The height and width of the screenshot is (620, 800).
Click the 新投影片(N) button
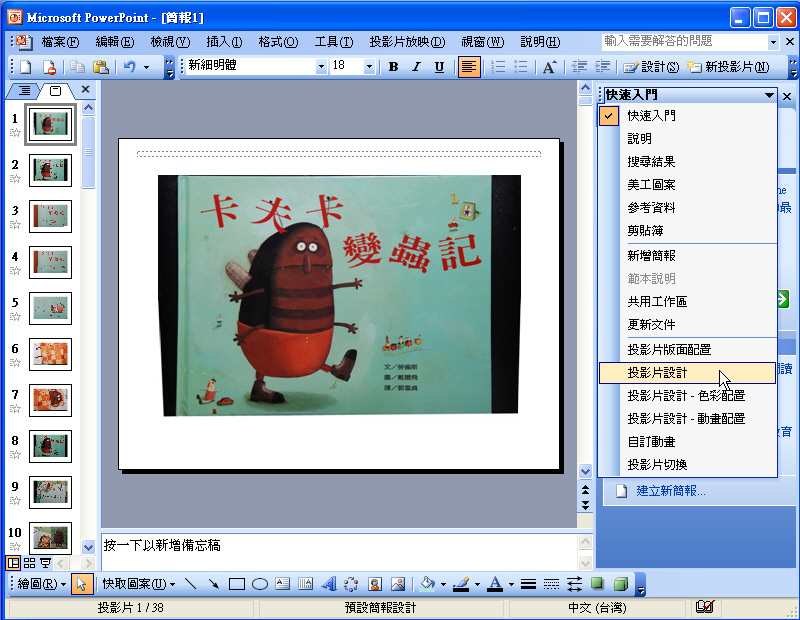click(x=728, y=67)
